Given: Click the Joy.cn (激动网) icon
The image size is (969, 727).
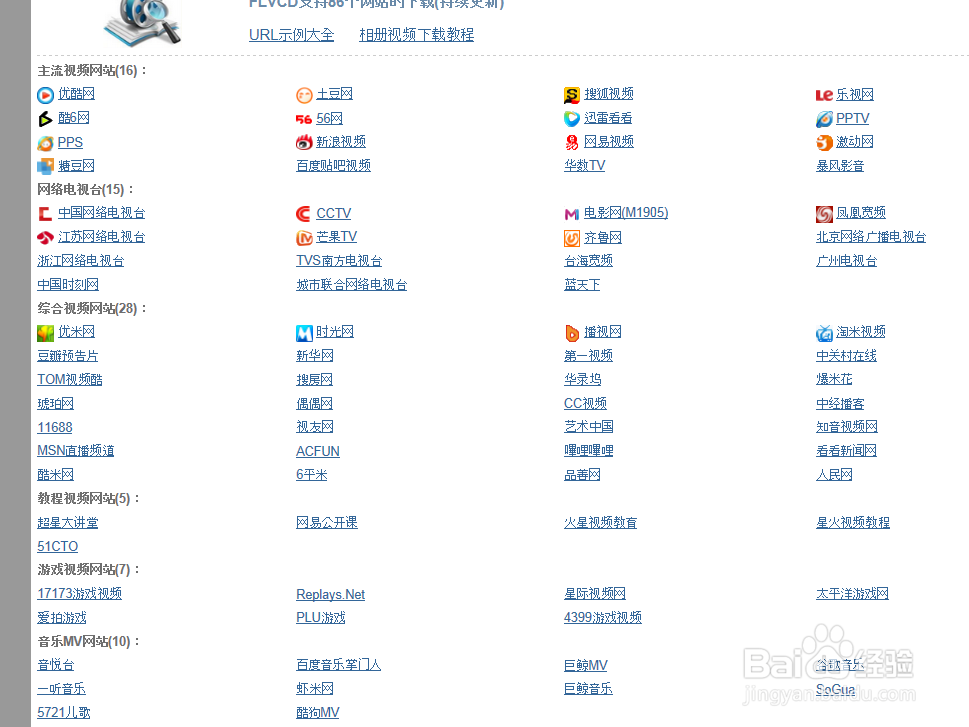Looking at the screenshot, I should 824,143.
